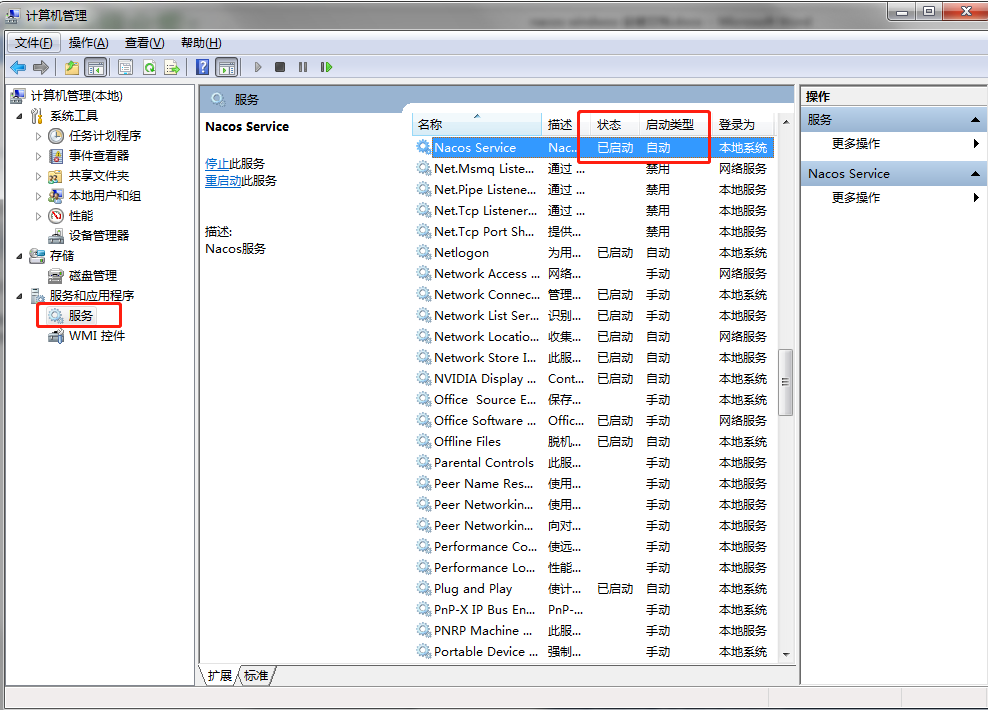This screenshot has height=710, width=988.
Task: Click the Refresh icon in the toolbar
Action: [x=148, y=67]
